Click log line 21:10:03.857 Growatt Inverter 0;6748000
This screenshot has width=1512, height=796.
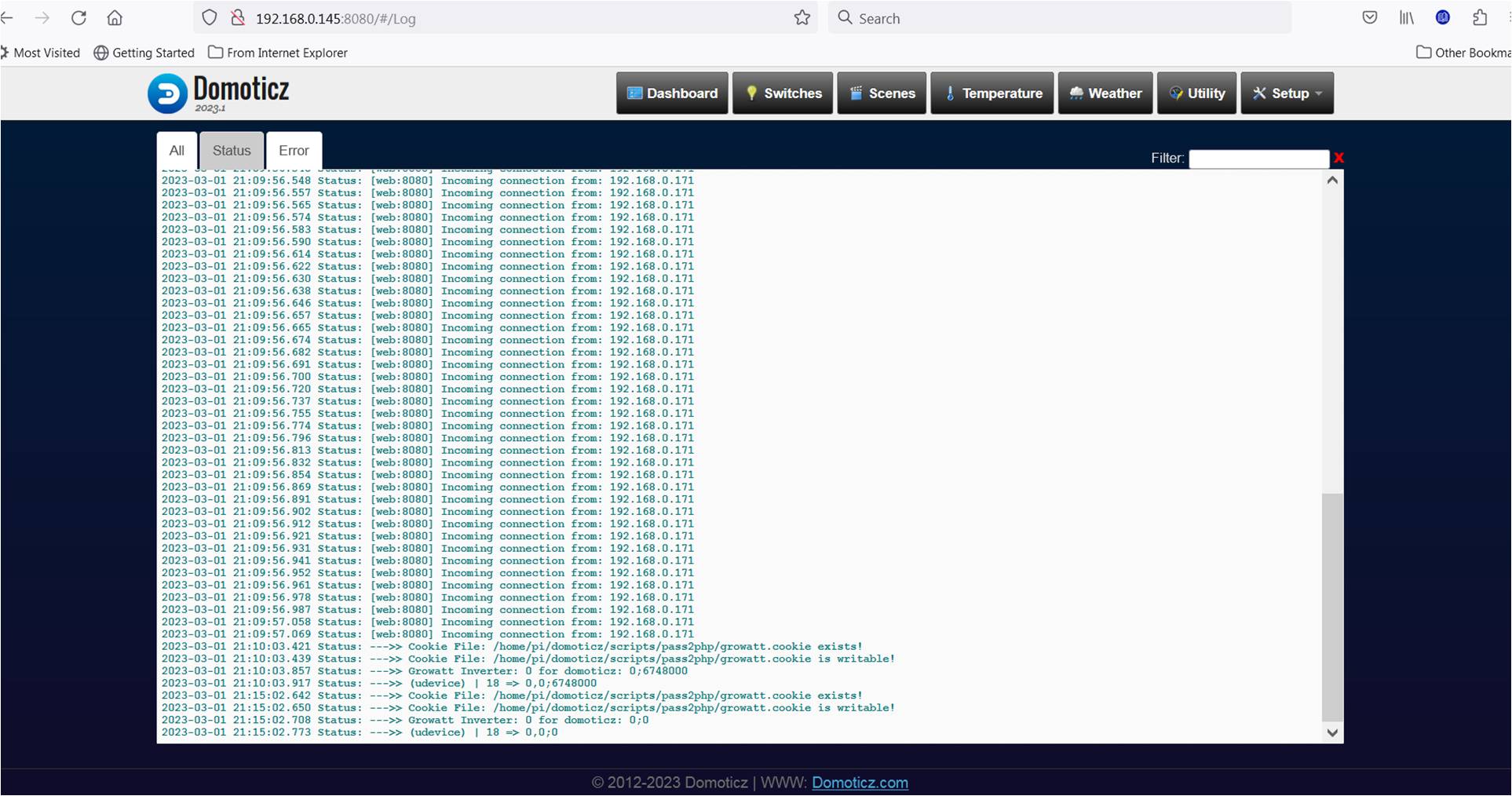425,671
